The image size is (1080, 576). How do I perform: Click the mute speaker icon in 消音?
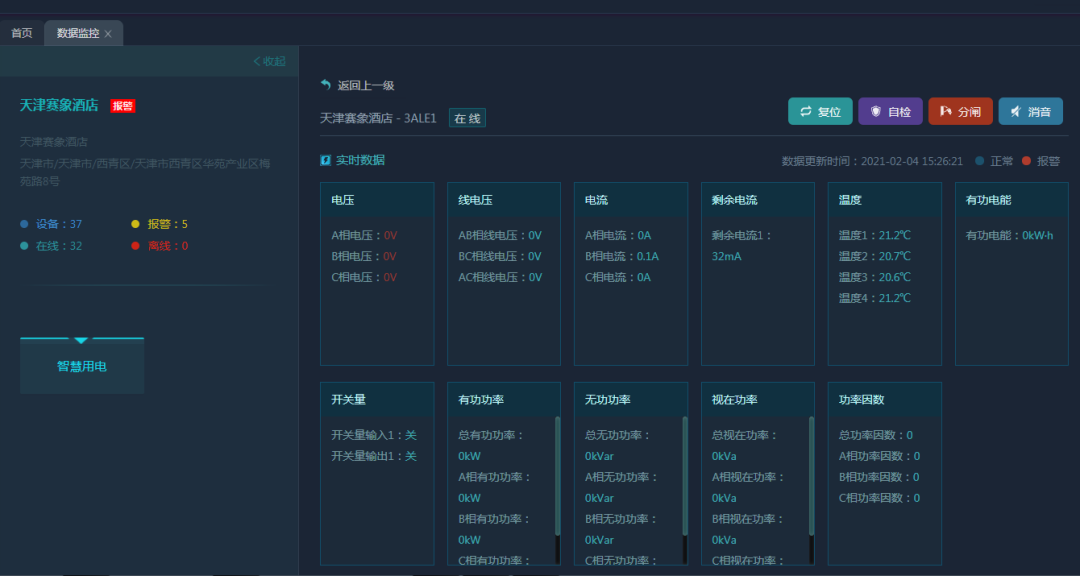1016,112
